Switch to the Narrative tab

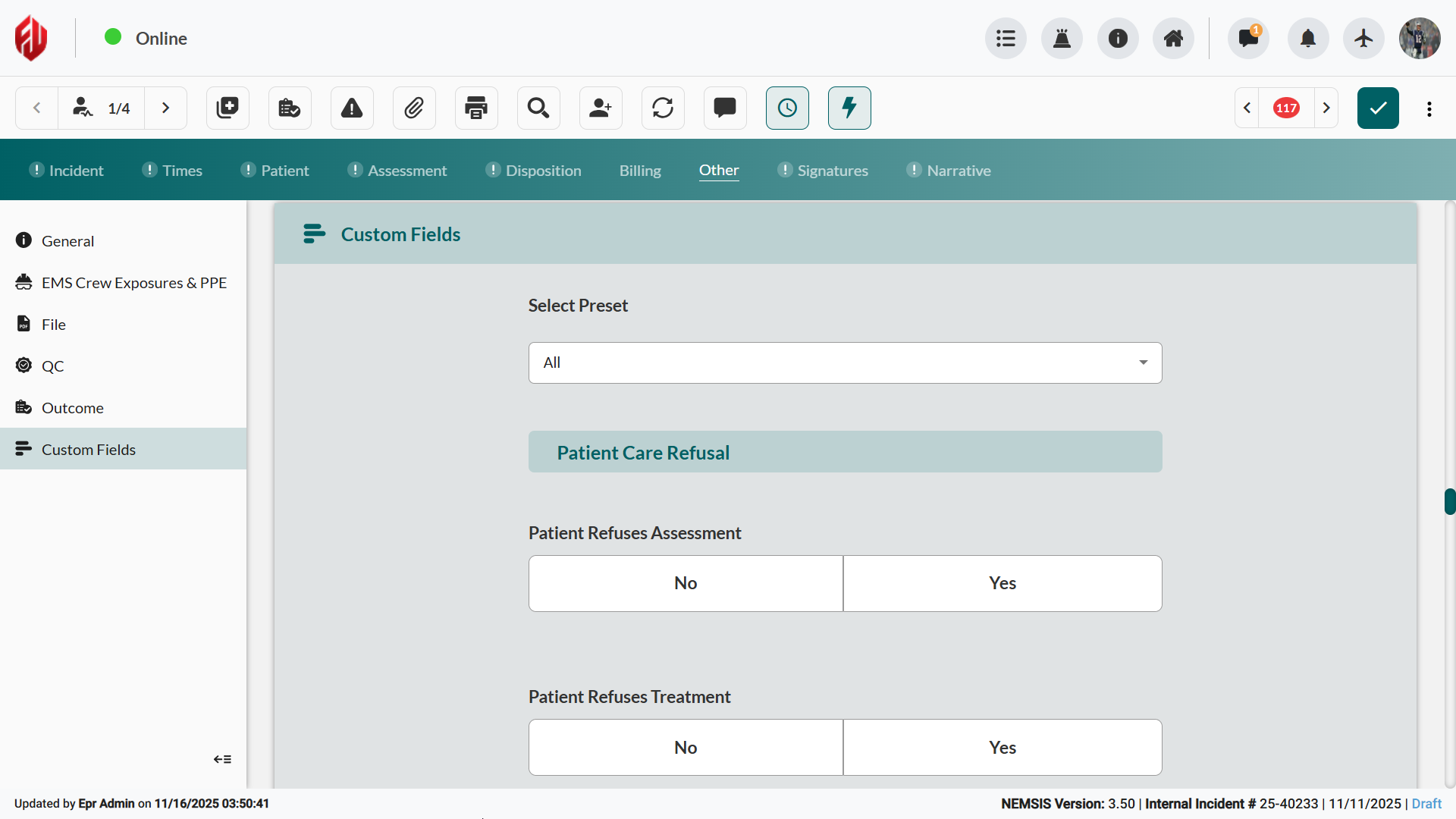click(x=958, y=171)
